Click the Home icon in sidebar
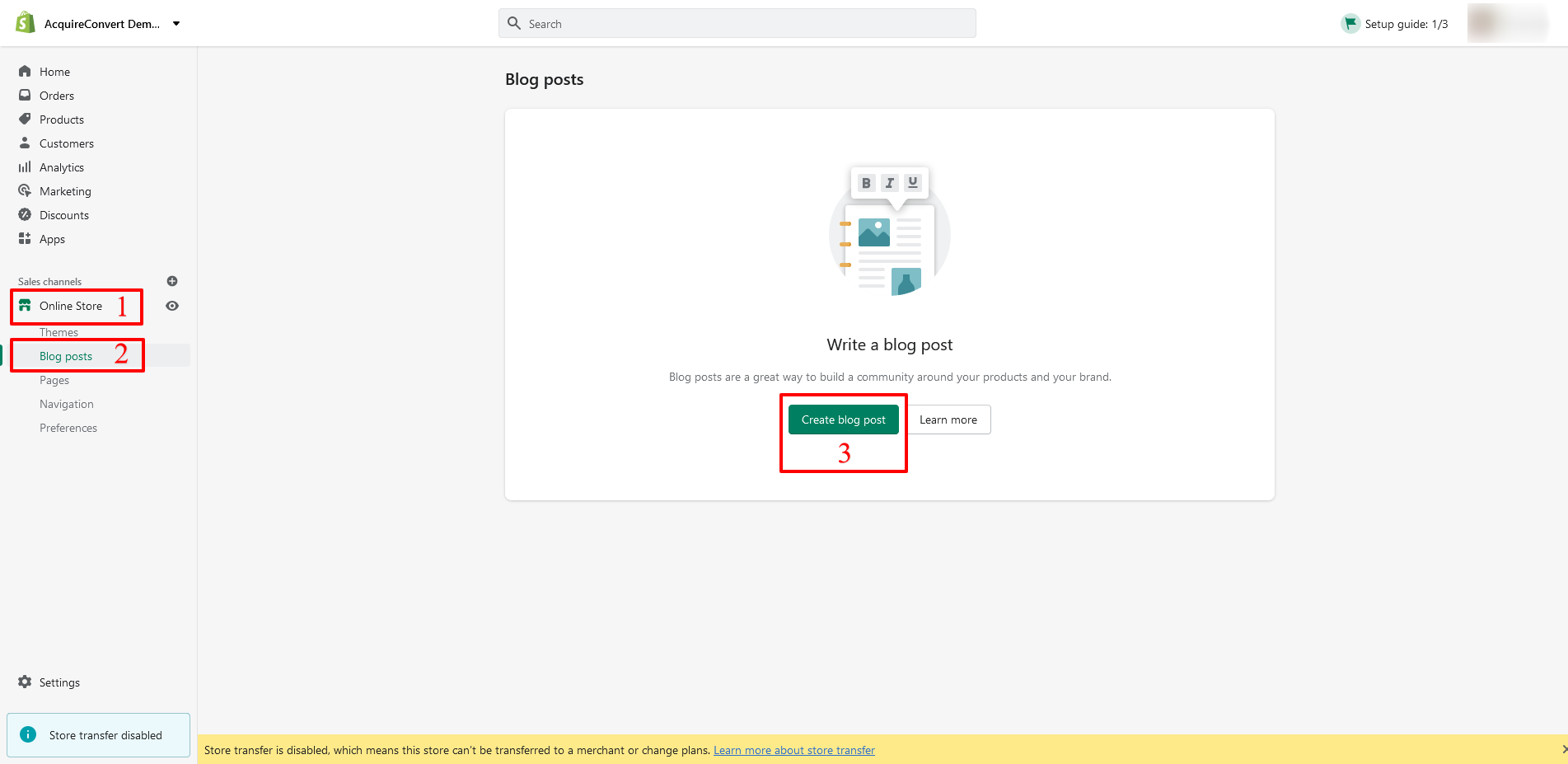1568x764 pixels. pyautogui.click(x=25, y=72)
